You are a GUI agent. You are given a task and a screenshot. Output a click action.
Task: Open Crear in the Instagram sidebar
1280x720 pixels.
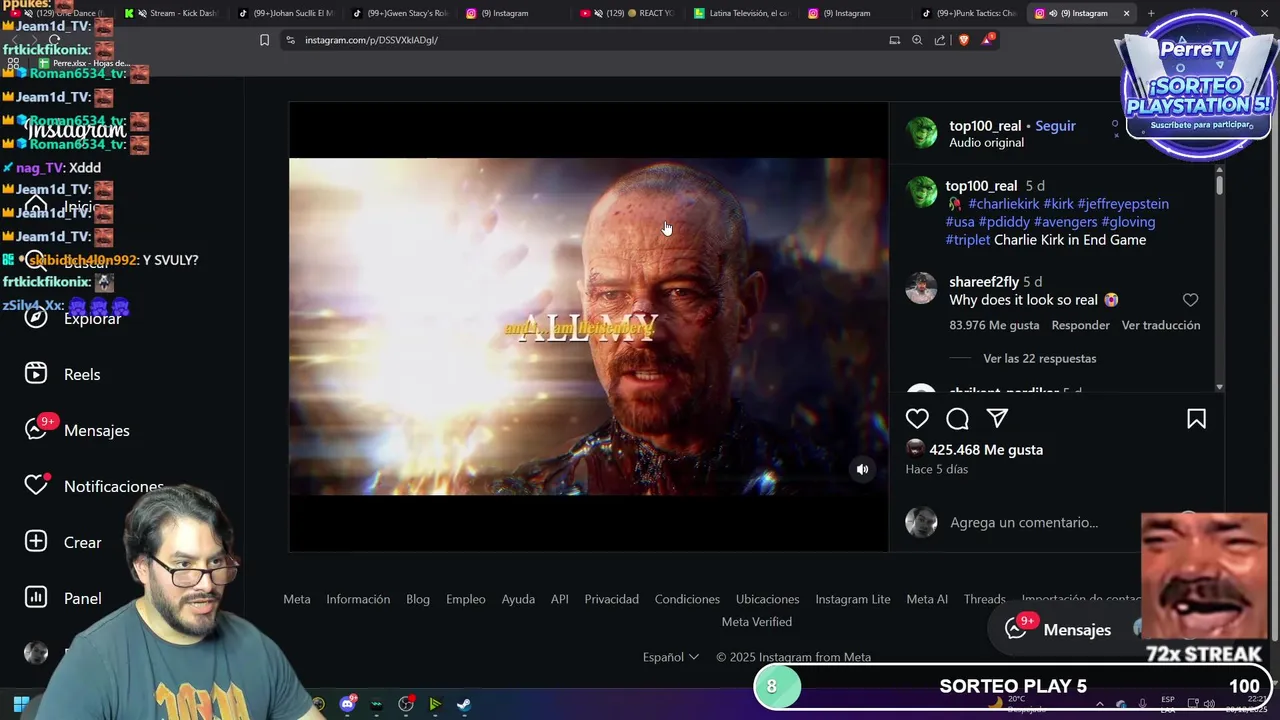[x=63, y=542]
